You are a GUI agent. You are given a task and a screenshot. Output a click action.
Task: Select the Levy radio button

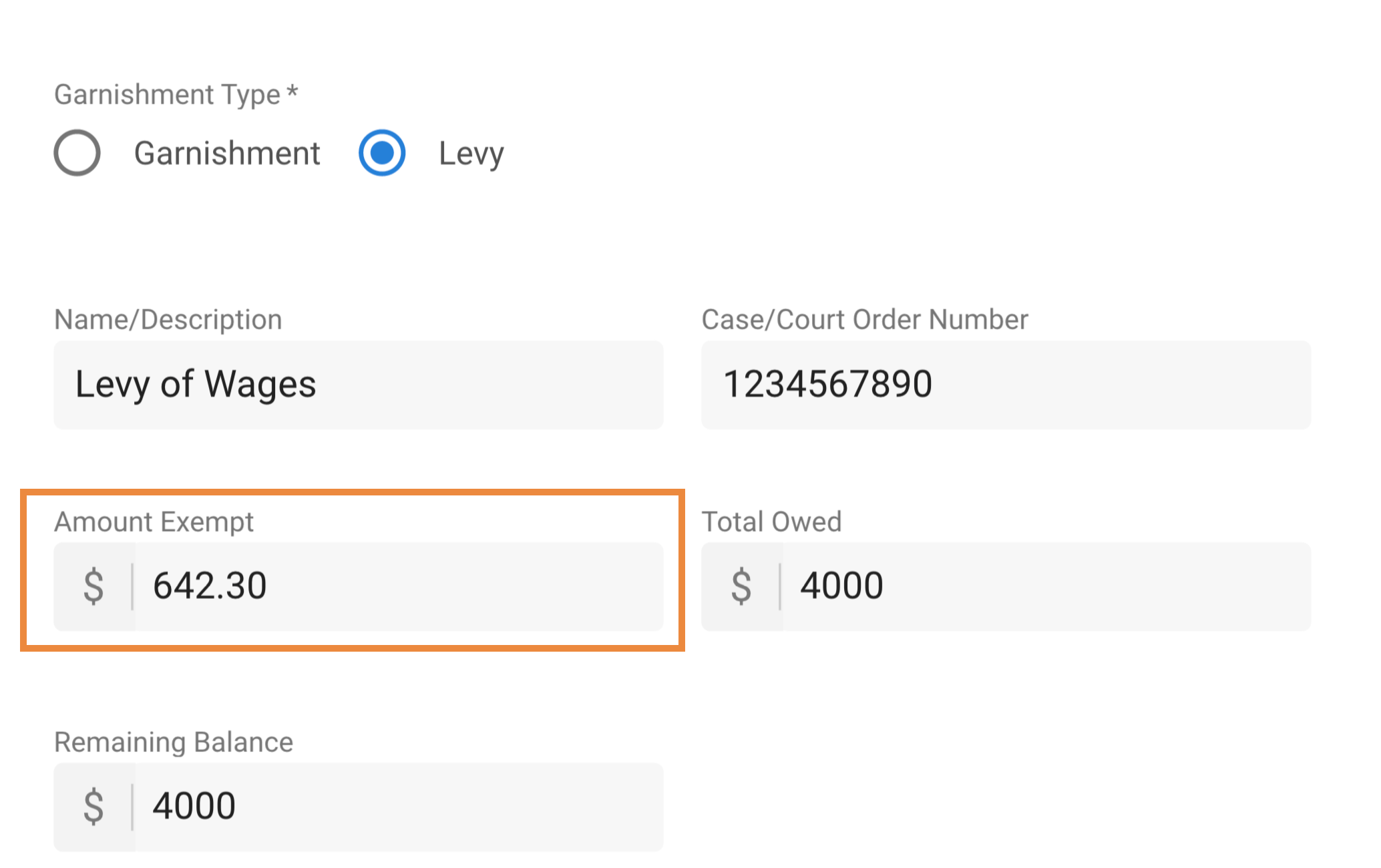coord(382,153)
